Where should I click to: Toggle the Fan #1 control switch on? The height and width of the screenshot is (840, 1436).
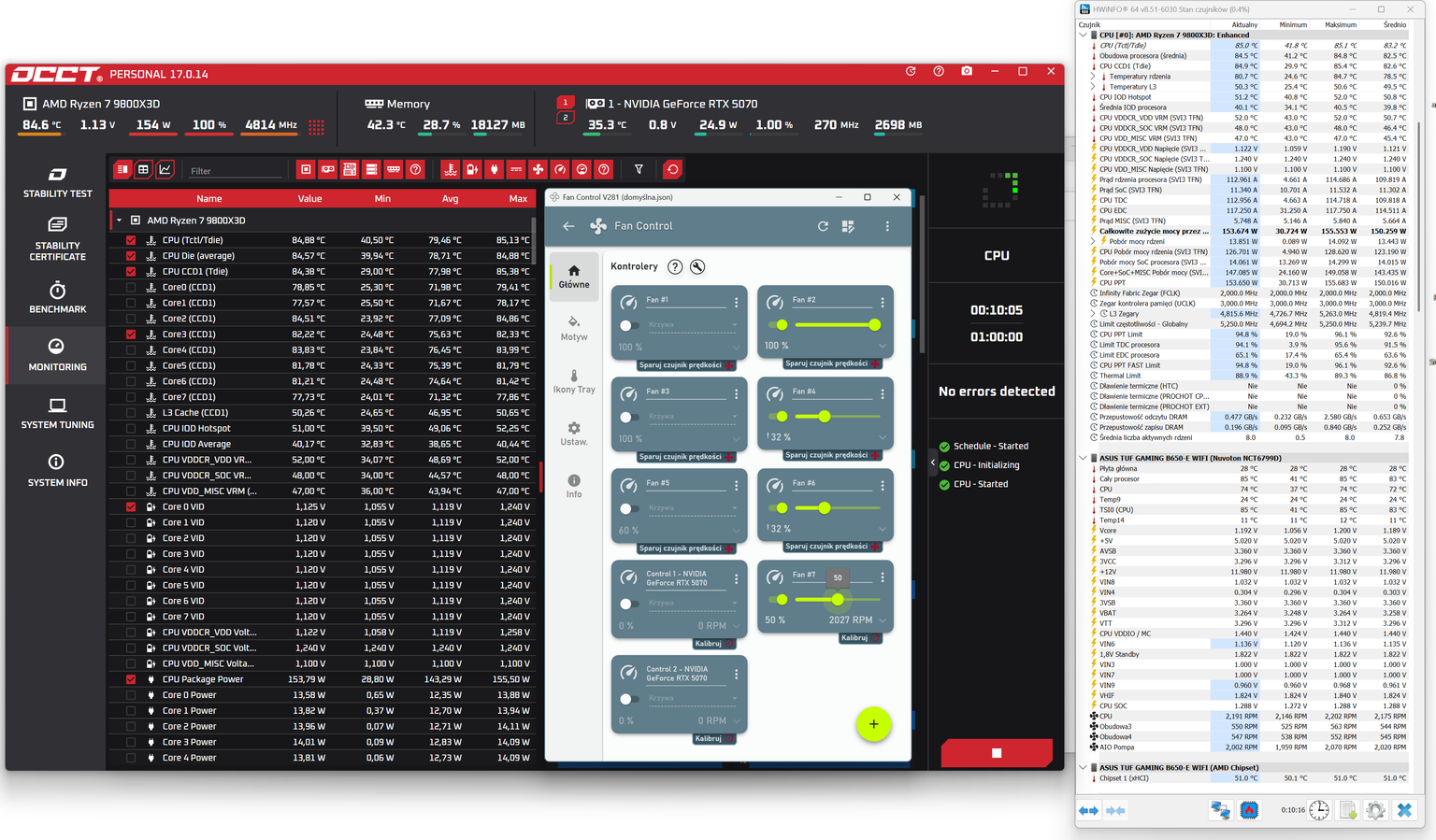pyautogui.click(x=629, y=325)
